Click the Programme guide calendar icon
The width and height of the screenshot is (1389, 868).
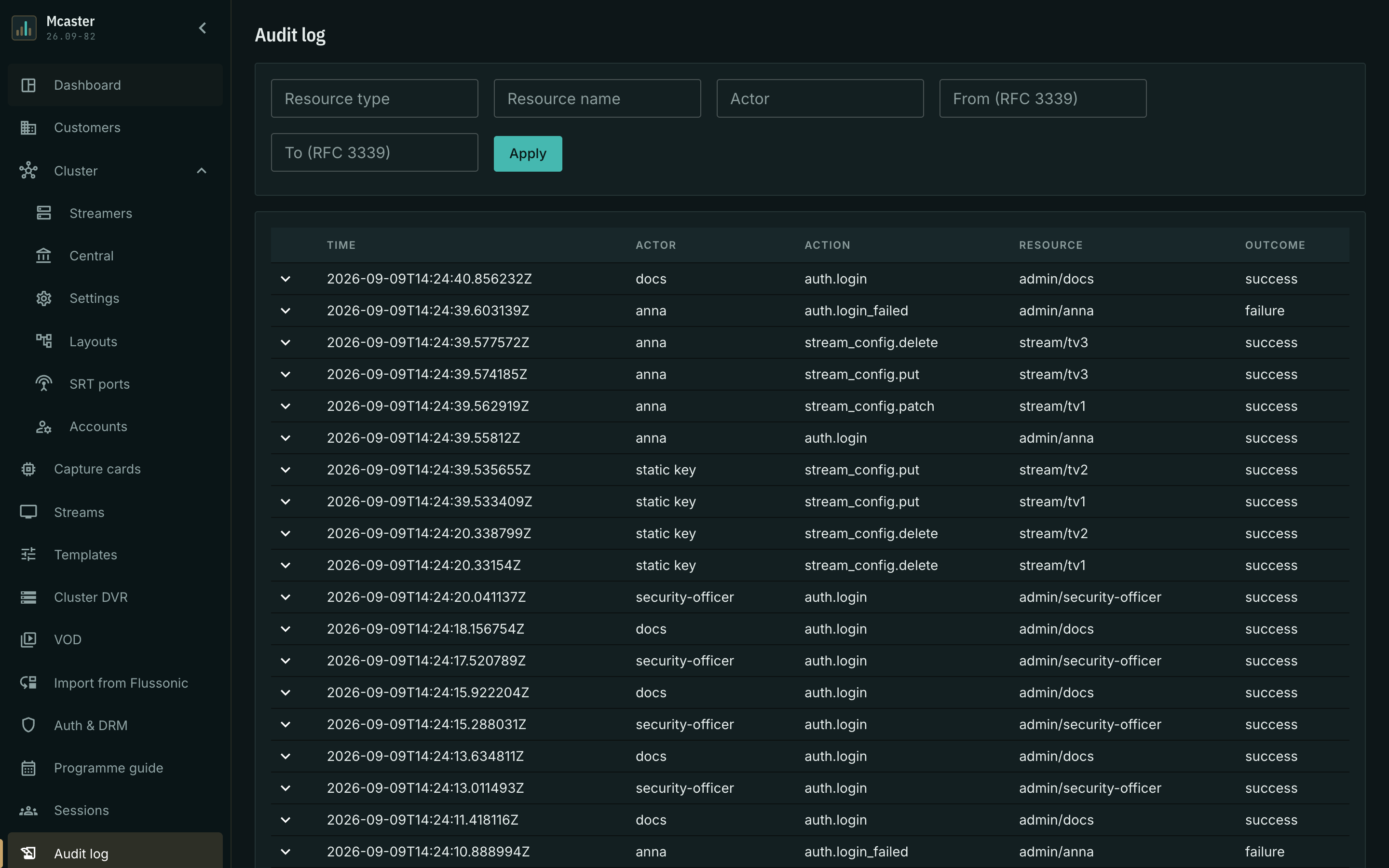[28, 768]
